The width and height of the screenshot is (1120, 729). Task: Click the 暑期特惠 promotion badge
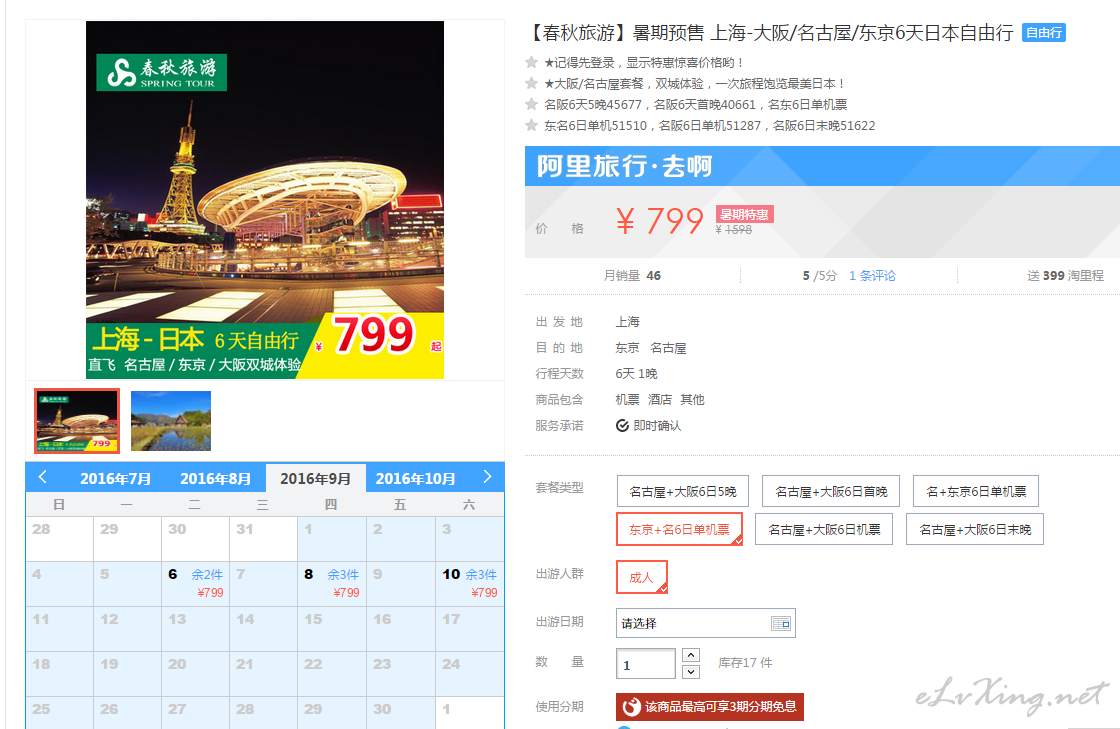coord(744,214)
